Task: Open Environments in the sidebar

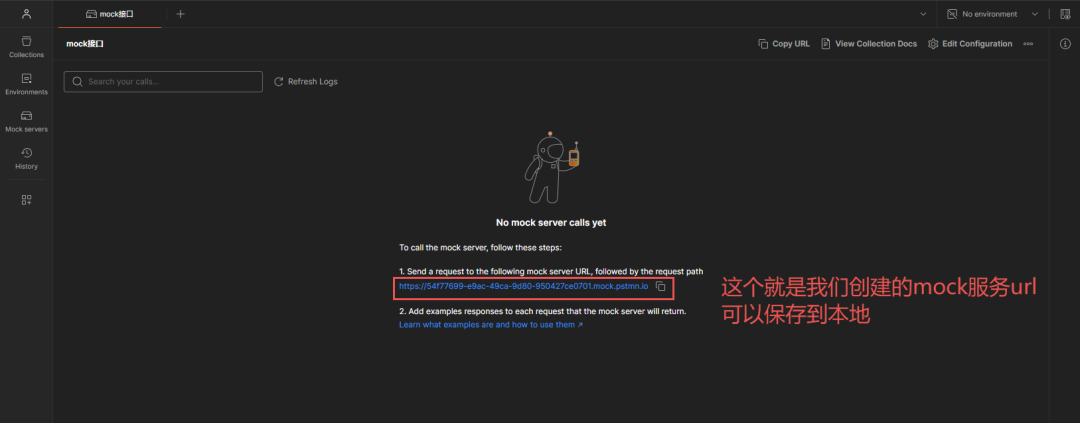Action: pos(26,84)
